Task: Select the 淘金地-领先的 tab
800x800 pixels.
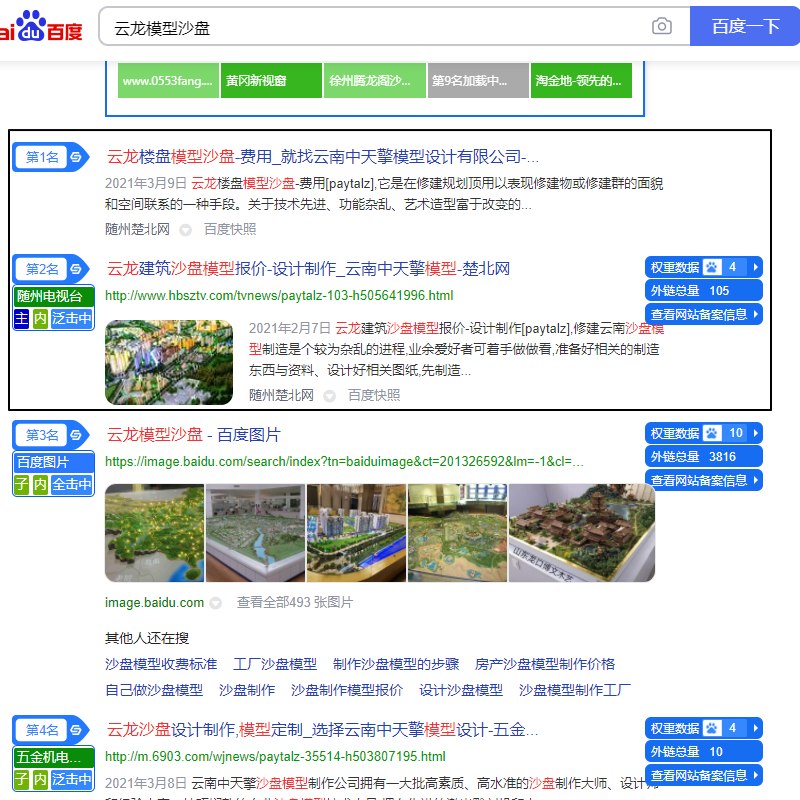Action: 581,81
